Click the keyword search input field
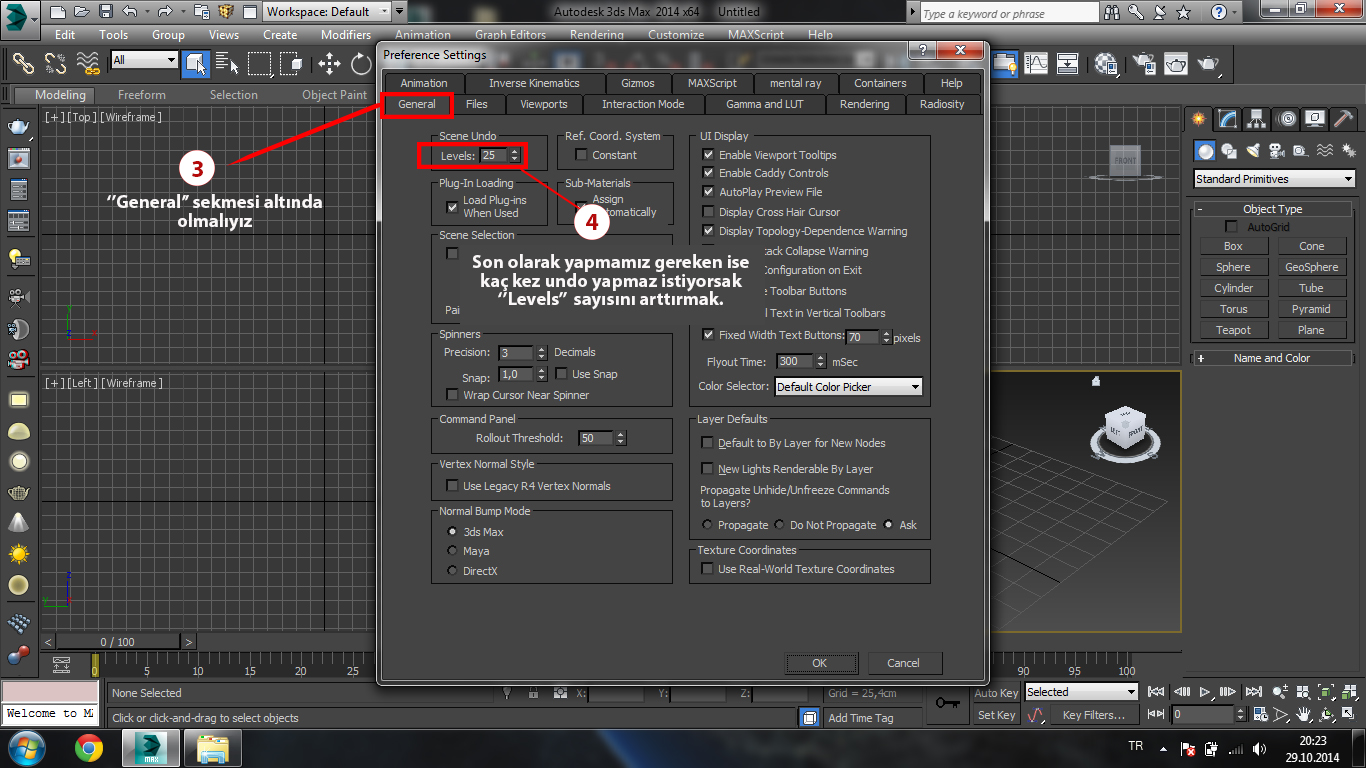The width and height of the screenshot is (1366, 768). [x=1010, y=13]
